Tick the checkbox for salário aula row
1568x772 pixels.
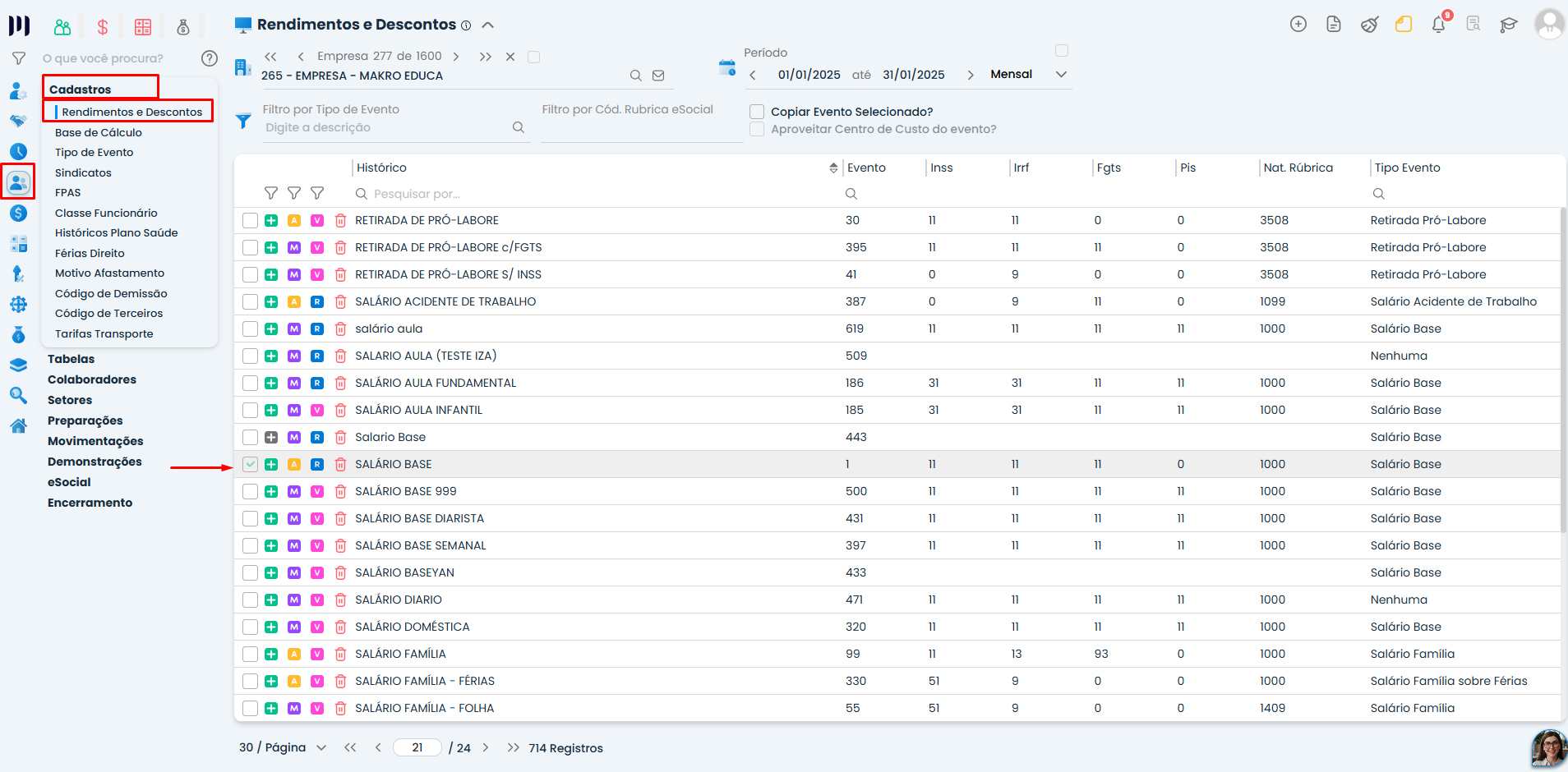[250, 329]
